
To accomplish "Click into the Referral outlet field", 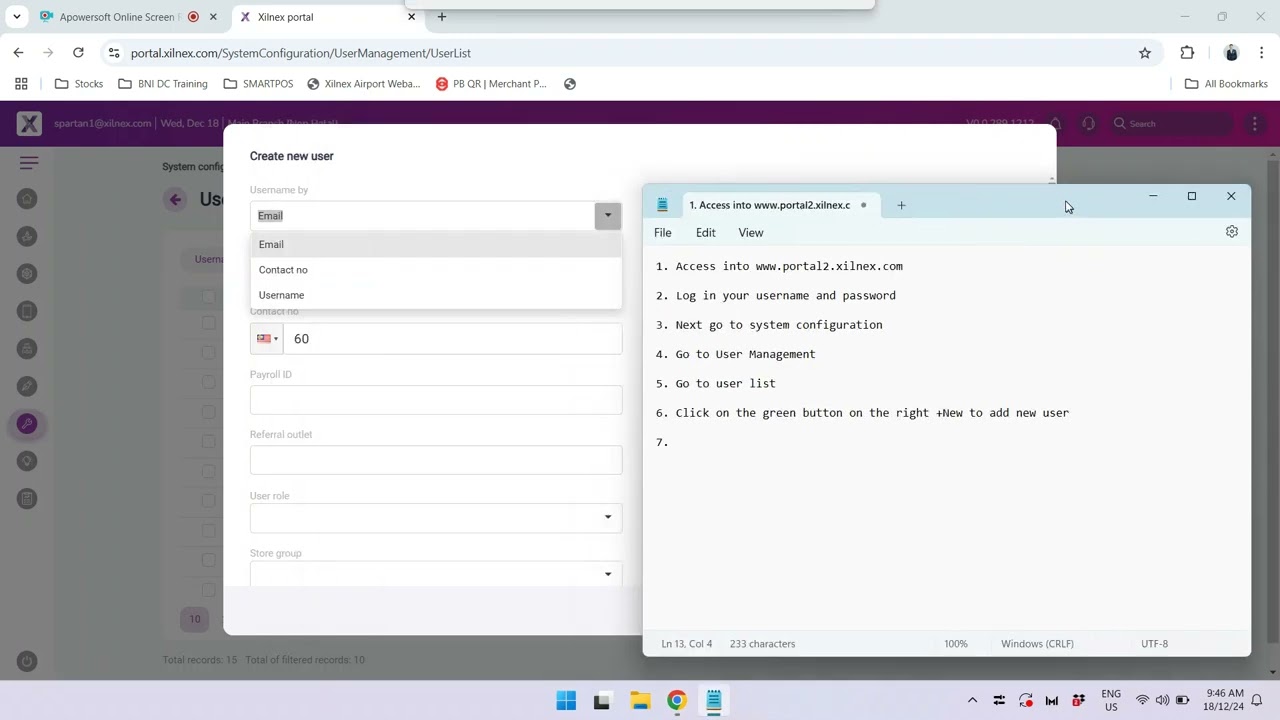I will tap(436, 460).
